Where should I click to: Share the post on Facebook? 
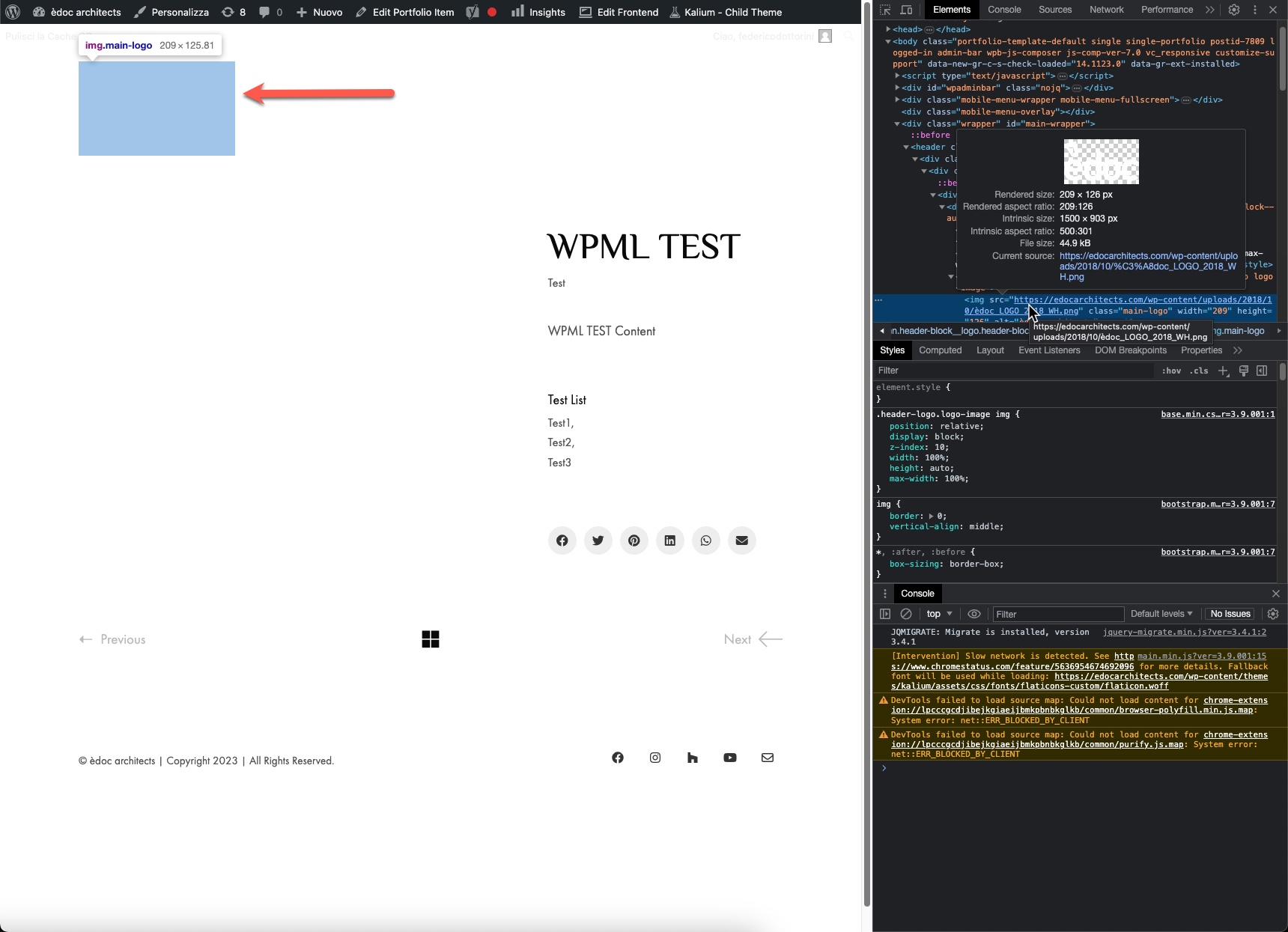(562, 540)
